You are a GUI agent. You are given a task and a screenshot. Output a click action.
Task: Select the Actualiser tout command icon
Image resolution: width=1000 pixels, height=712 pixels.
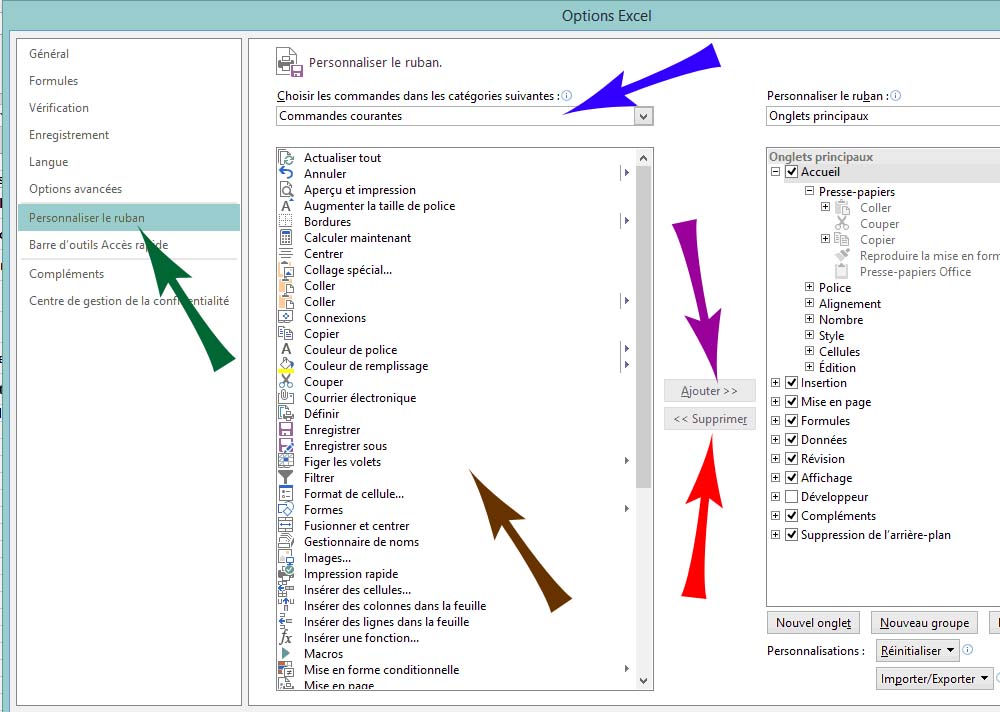click(x=286, y=158)
